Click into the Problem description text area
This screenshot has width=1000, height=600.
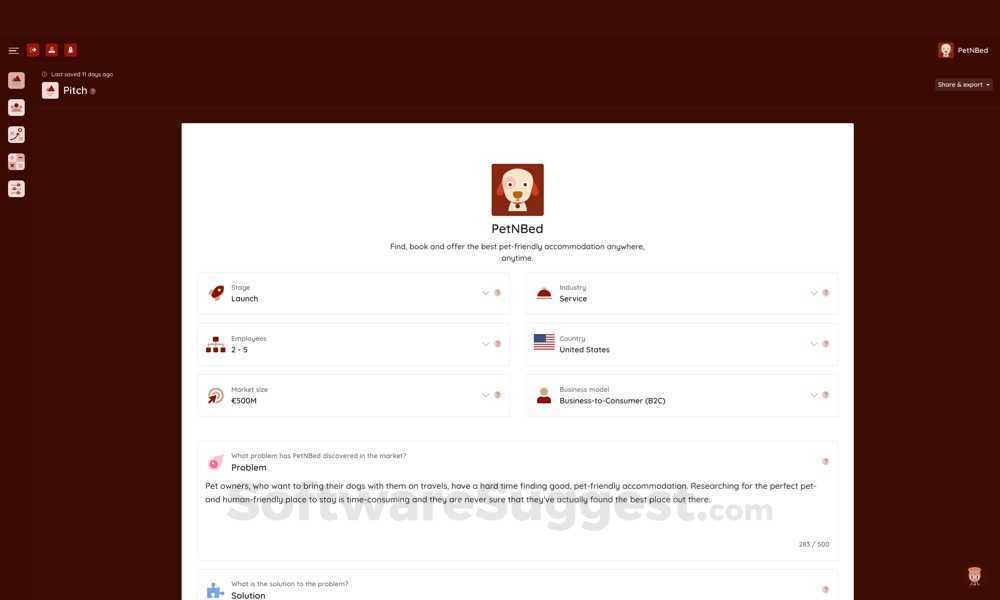[x=517, y=510]
